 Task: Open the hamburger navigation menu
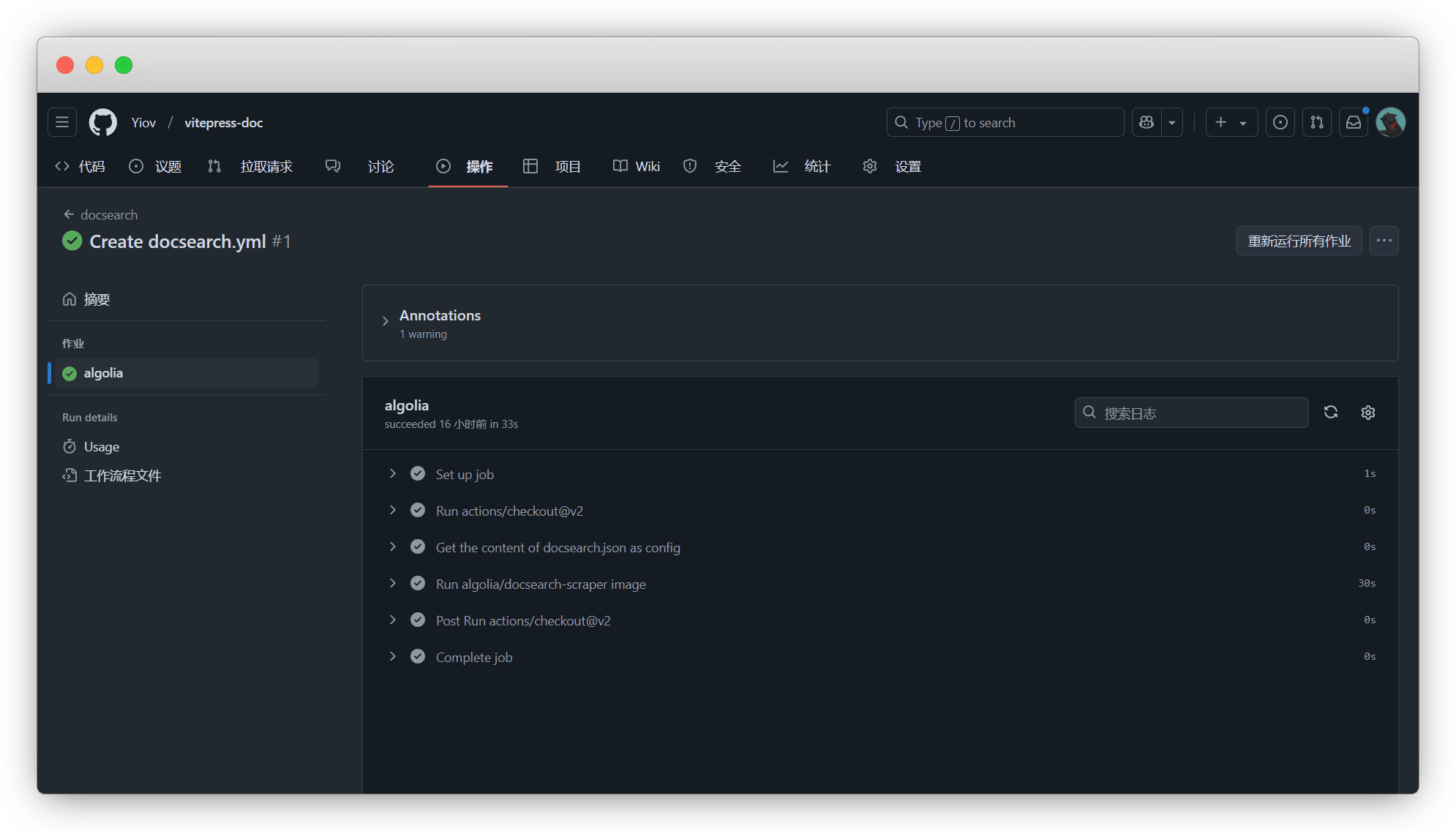(x=62, y=122)
